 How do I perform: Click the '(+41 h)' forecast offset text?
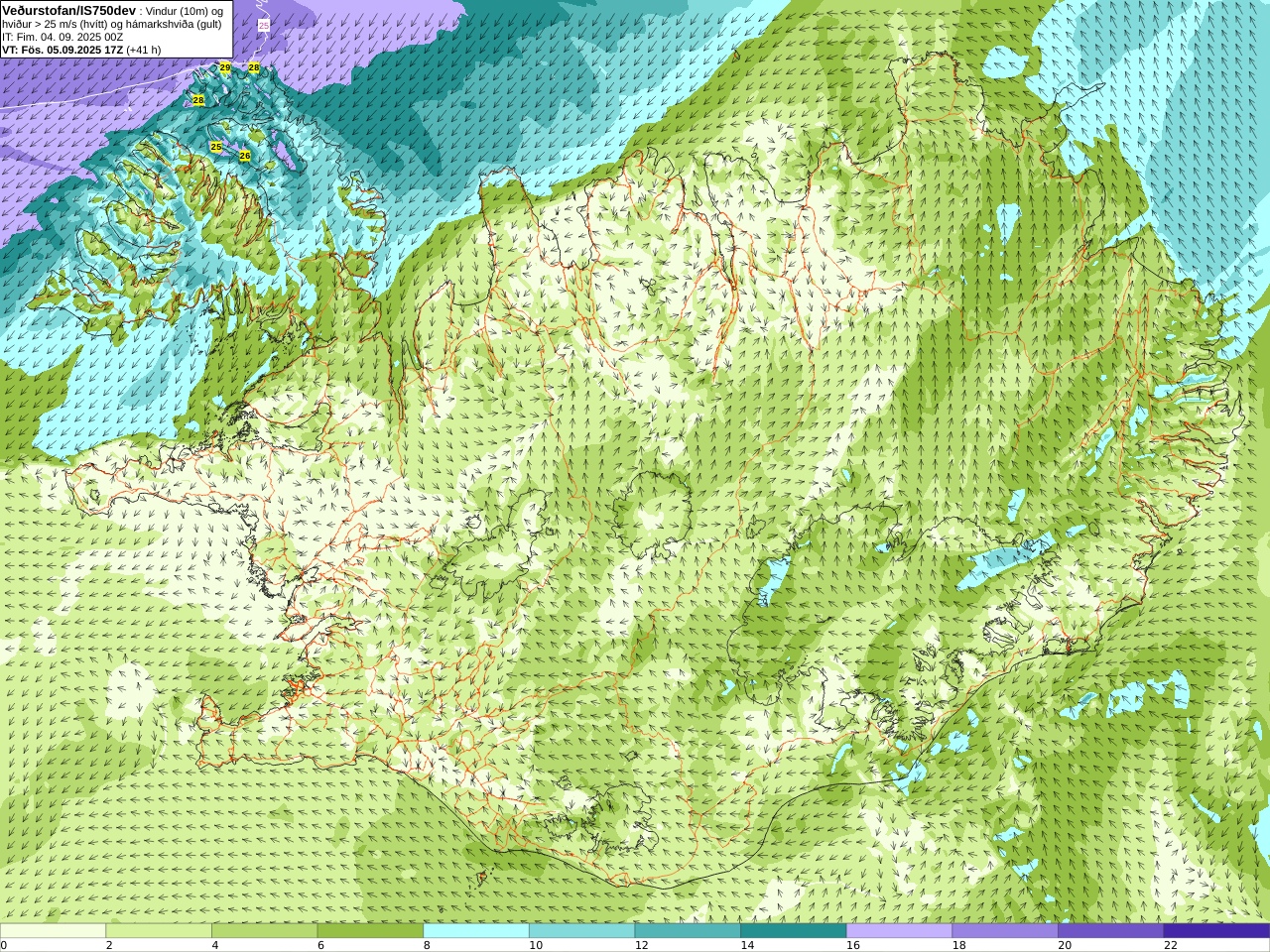144,50
